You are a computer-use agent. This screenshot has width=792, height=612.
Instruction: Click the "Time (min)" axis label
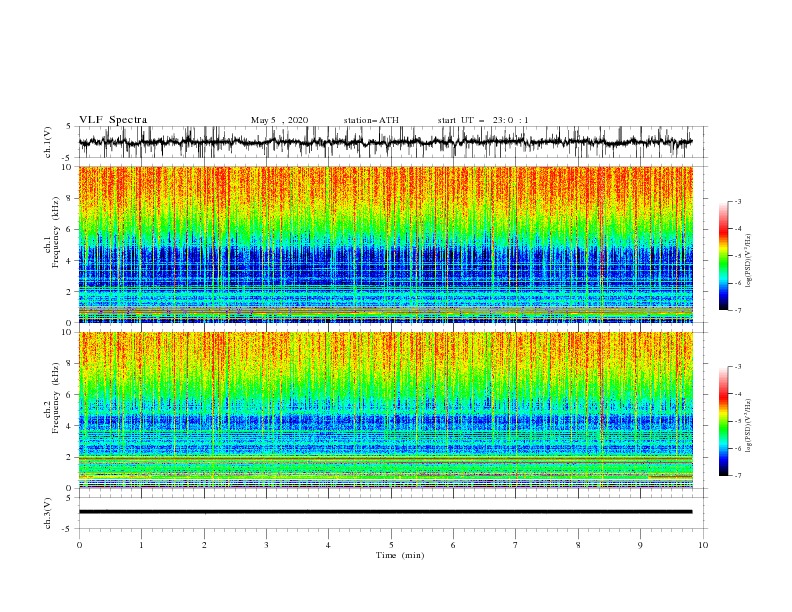pyautogui.click(x=400, y=555)
